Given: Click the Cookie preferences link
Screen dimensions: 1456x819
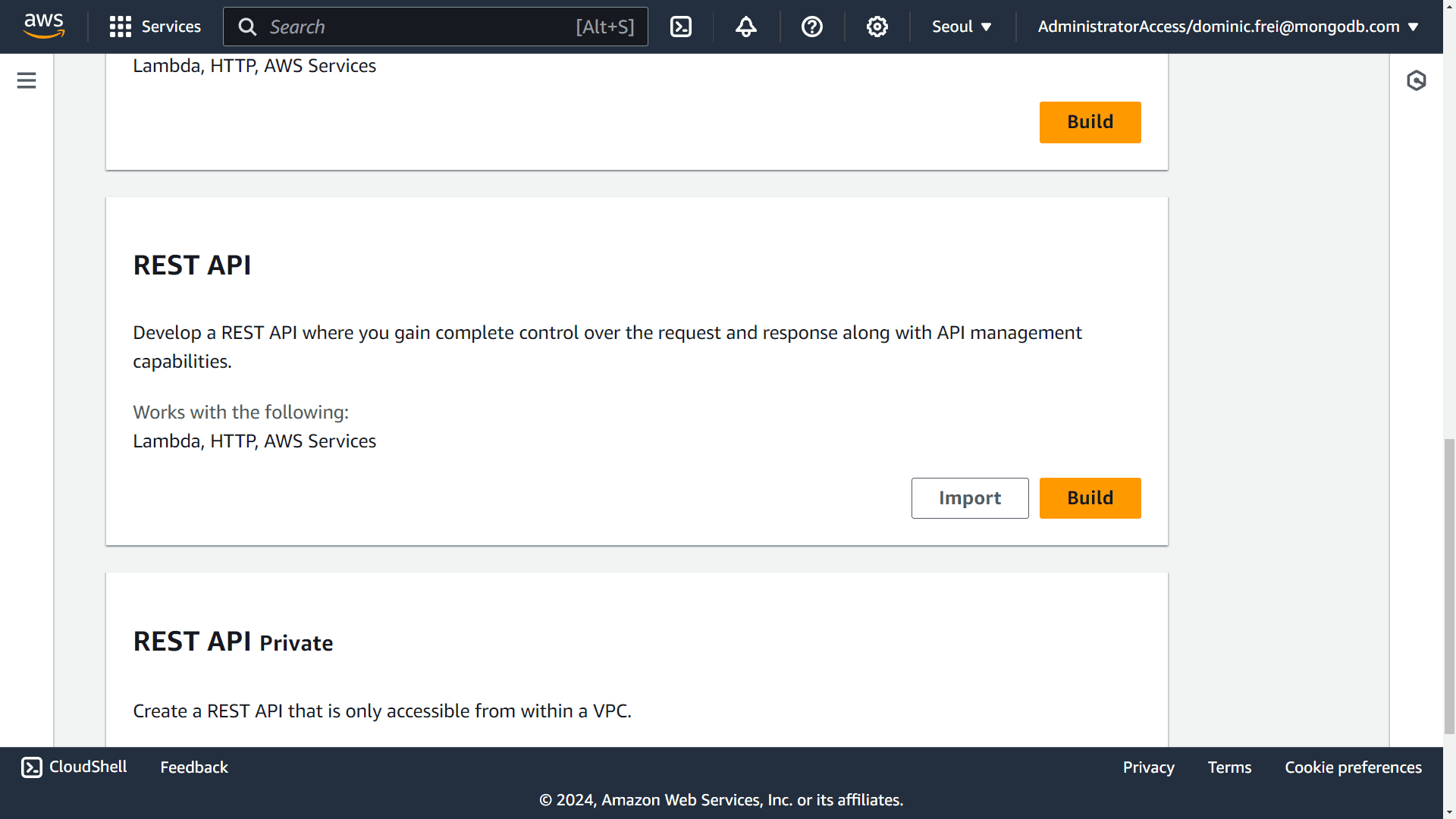Looking at the screenshot, I should [1353, 766].
